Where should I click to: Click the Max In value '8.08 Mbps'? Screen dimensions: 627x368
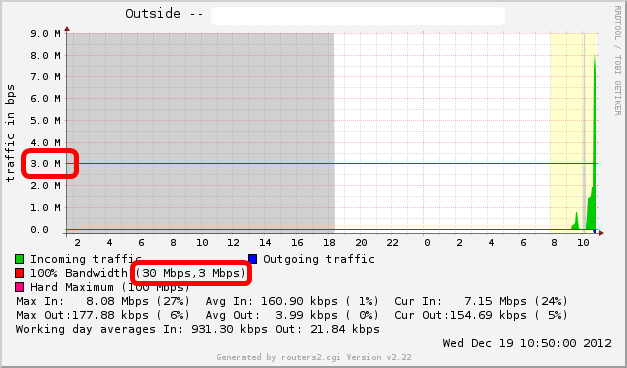[x=117, y=301]
